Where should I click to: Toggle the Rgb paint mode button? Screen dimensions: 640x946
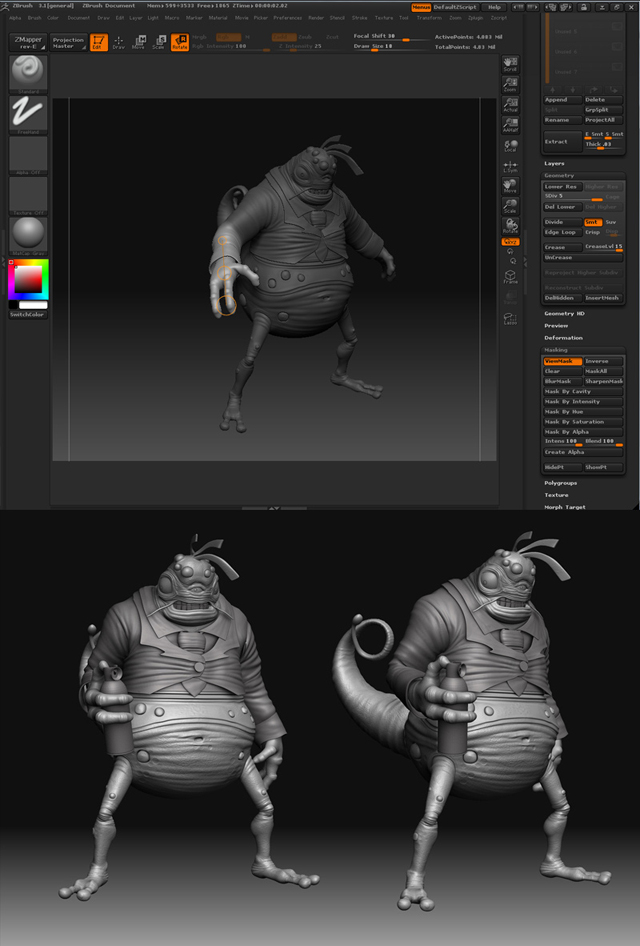point(228,37)
